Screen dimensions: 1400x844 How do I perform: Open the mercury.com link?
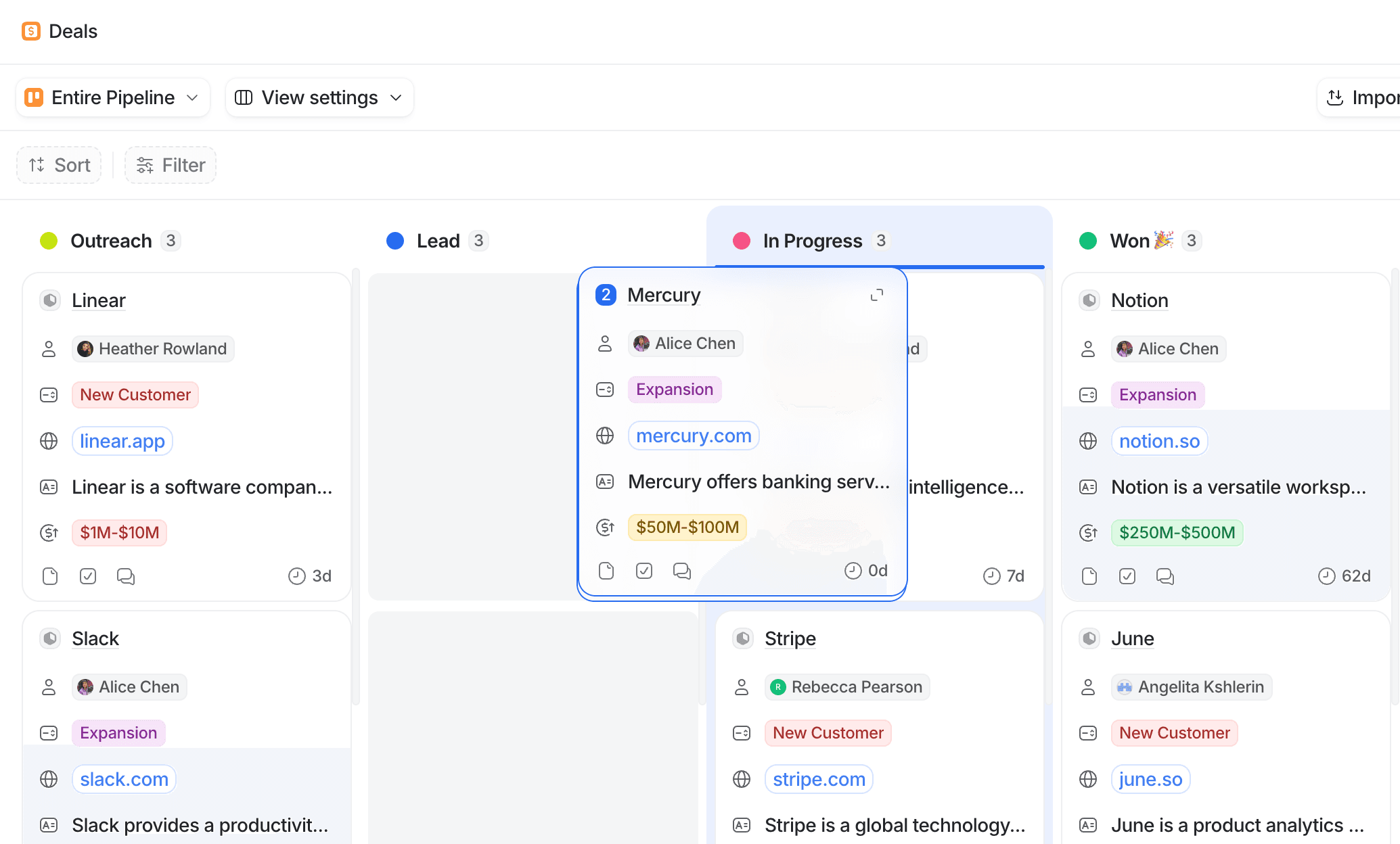tap(694, 436)
